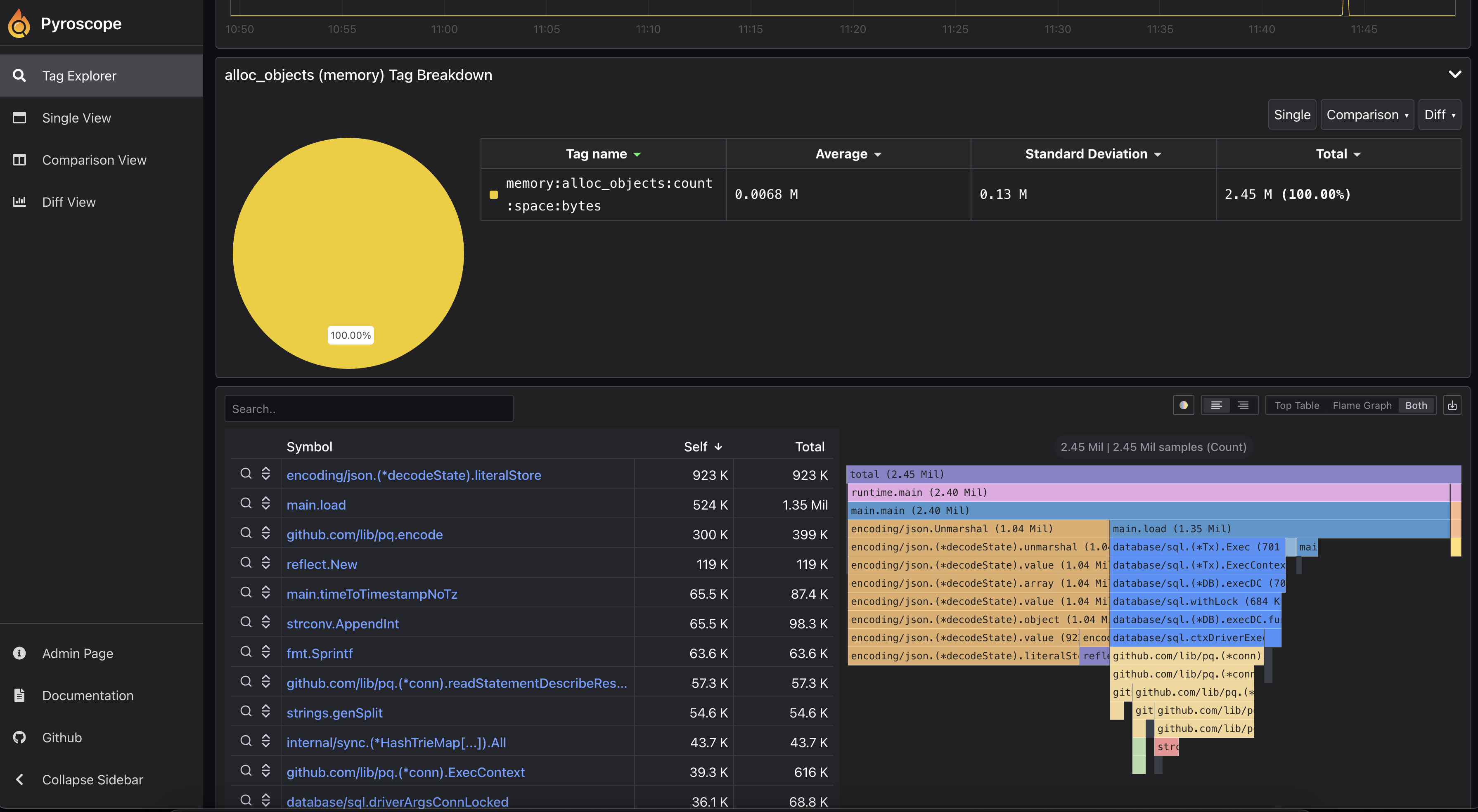Open the Comparison dropdown button
The width and height of the screenshot is (1478, 812).
coord(1367,115)
